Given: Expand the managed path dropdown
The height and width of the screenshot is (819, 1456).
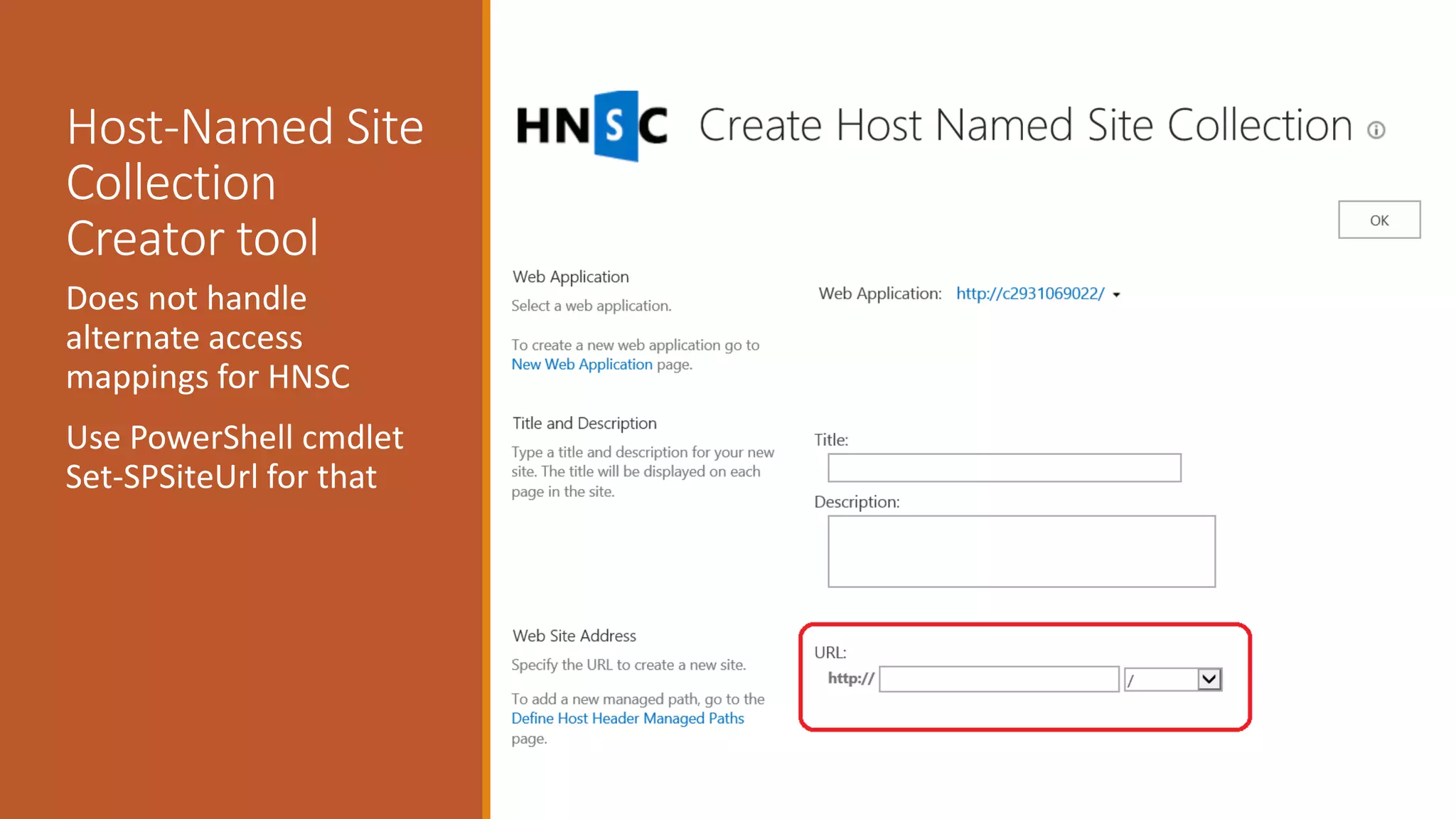Looking at the screenshot, I should tap(1209, 679).
